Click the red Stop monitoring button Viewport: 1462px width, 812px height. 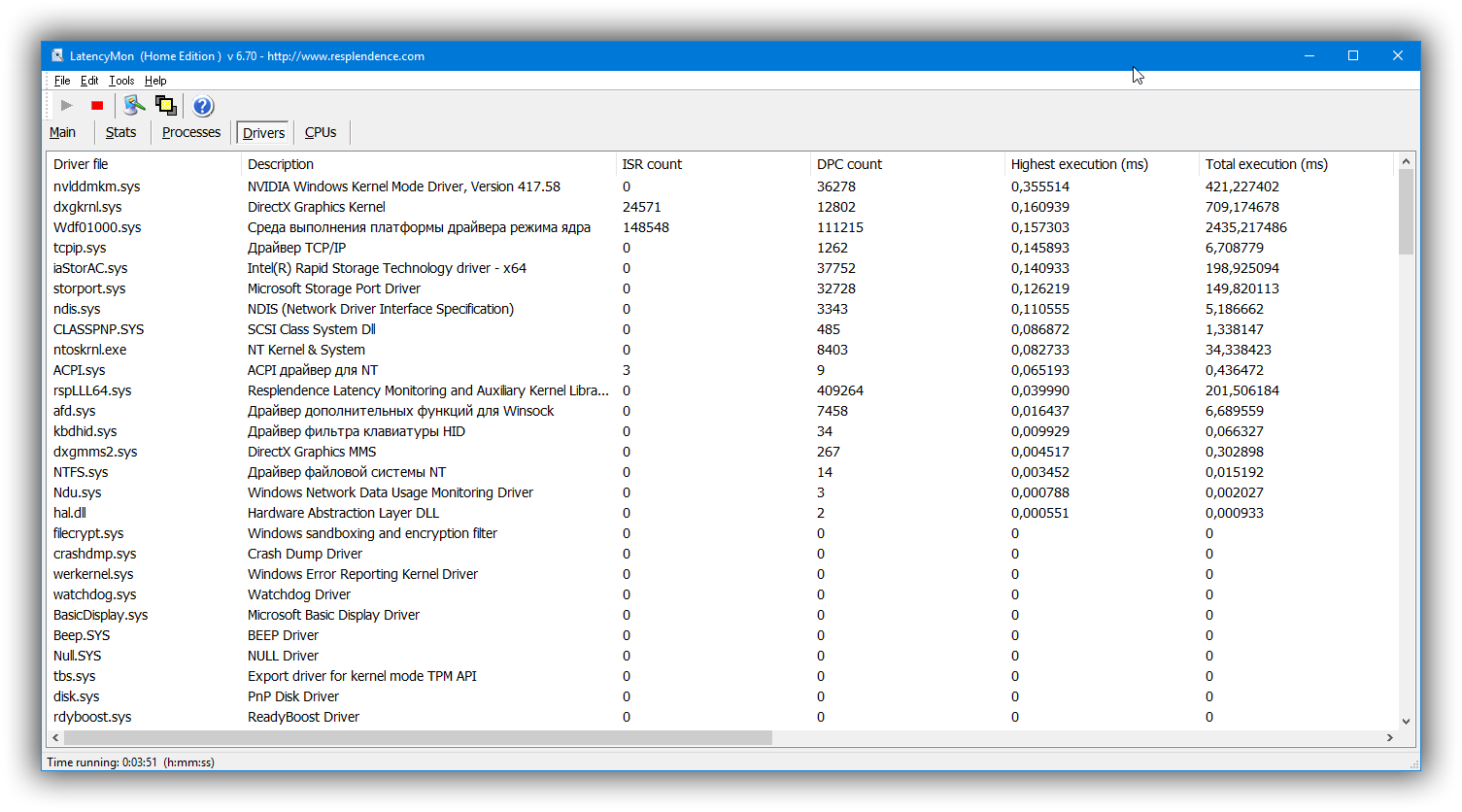[x=97, y=106]
